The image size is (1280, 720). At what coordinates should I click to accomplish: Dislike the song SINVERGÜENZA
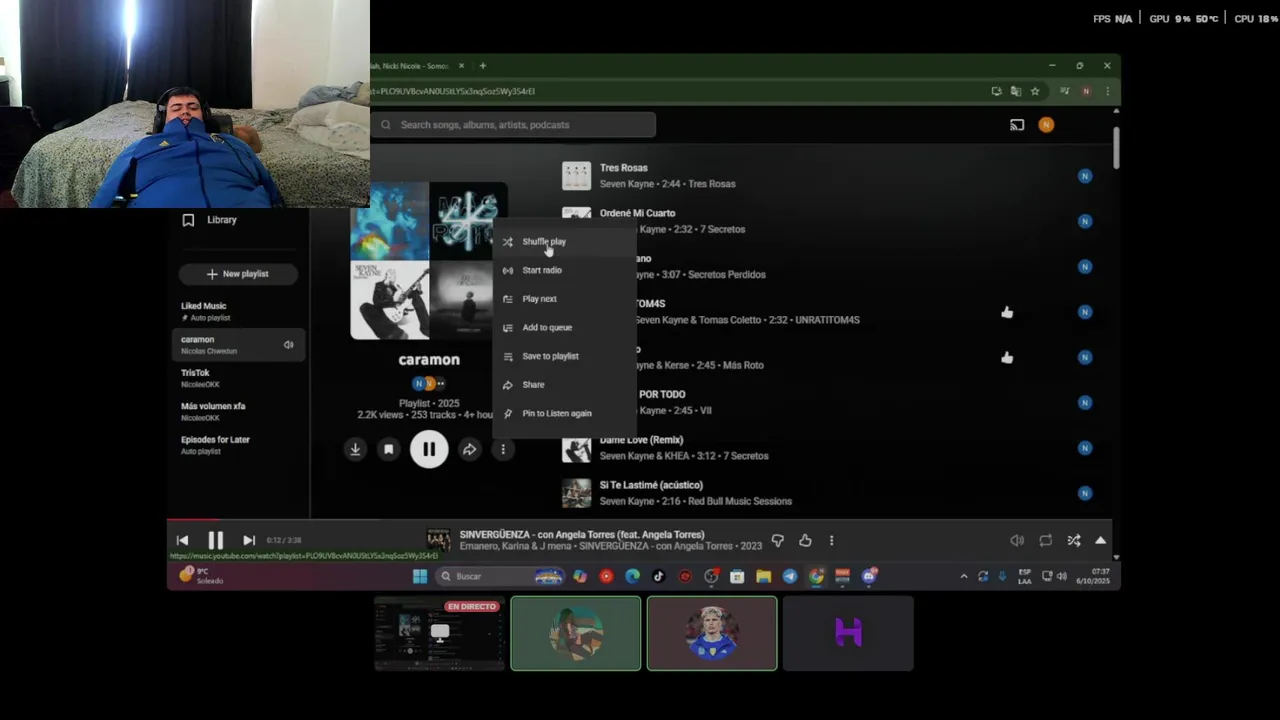[x=777, y=541]
